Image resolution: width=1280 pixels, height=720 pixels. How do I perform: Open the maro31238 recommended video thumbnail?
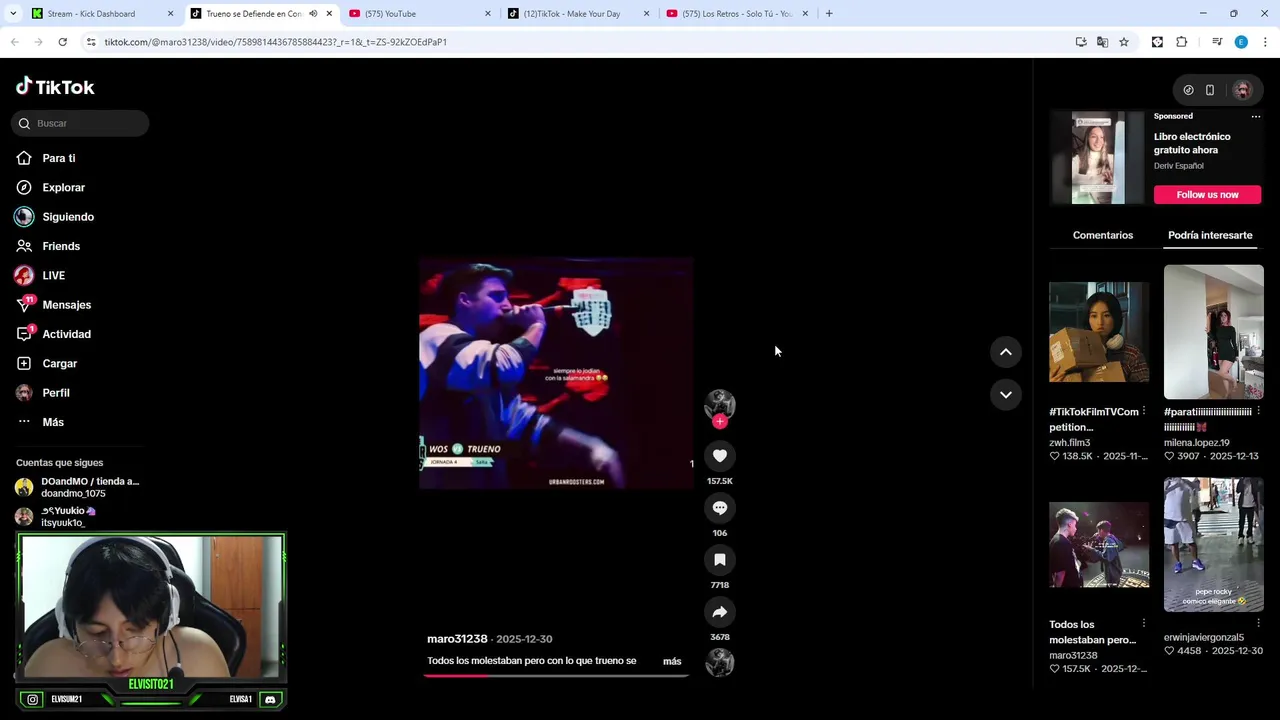click(1099, 544)
